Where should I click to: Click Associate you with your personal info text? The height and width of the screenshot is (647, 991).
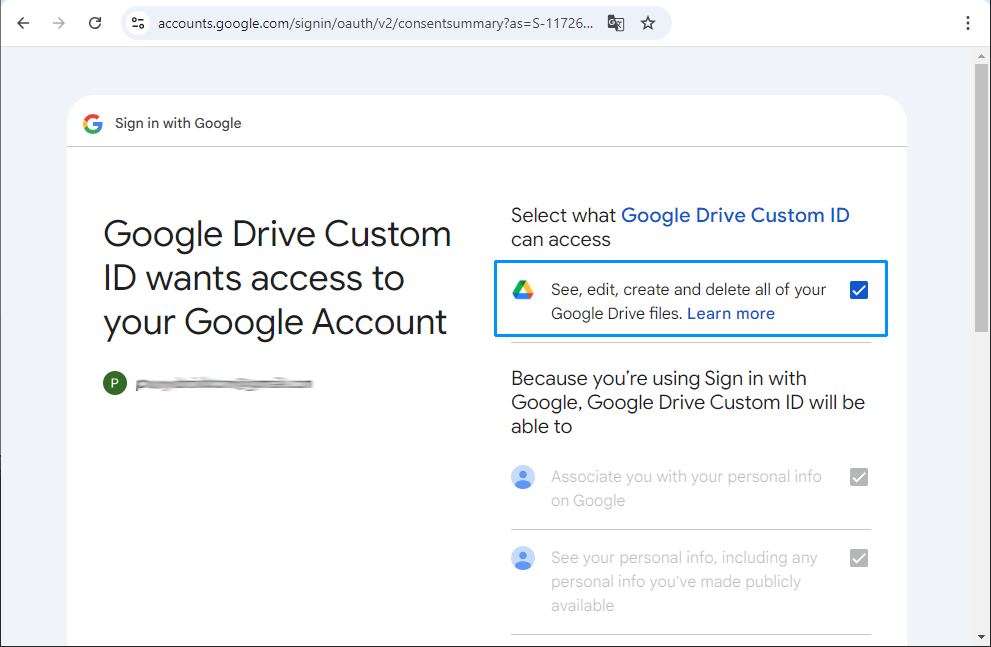(x=686, y=488)
